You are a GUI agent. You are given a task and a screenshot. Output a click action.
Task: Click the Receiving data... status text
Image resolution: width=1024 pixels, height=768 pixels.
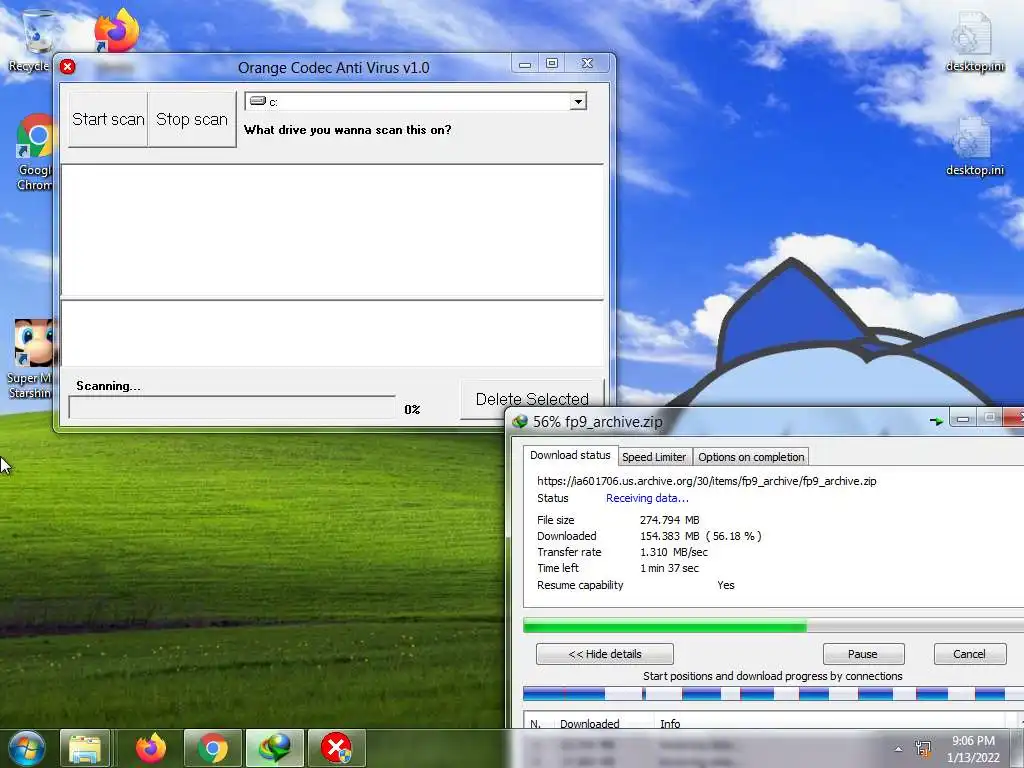point(647,498)
